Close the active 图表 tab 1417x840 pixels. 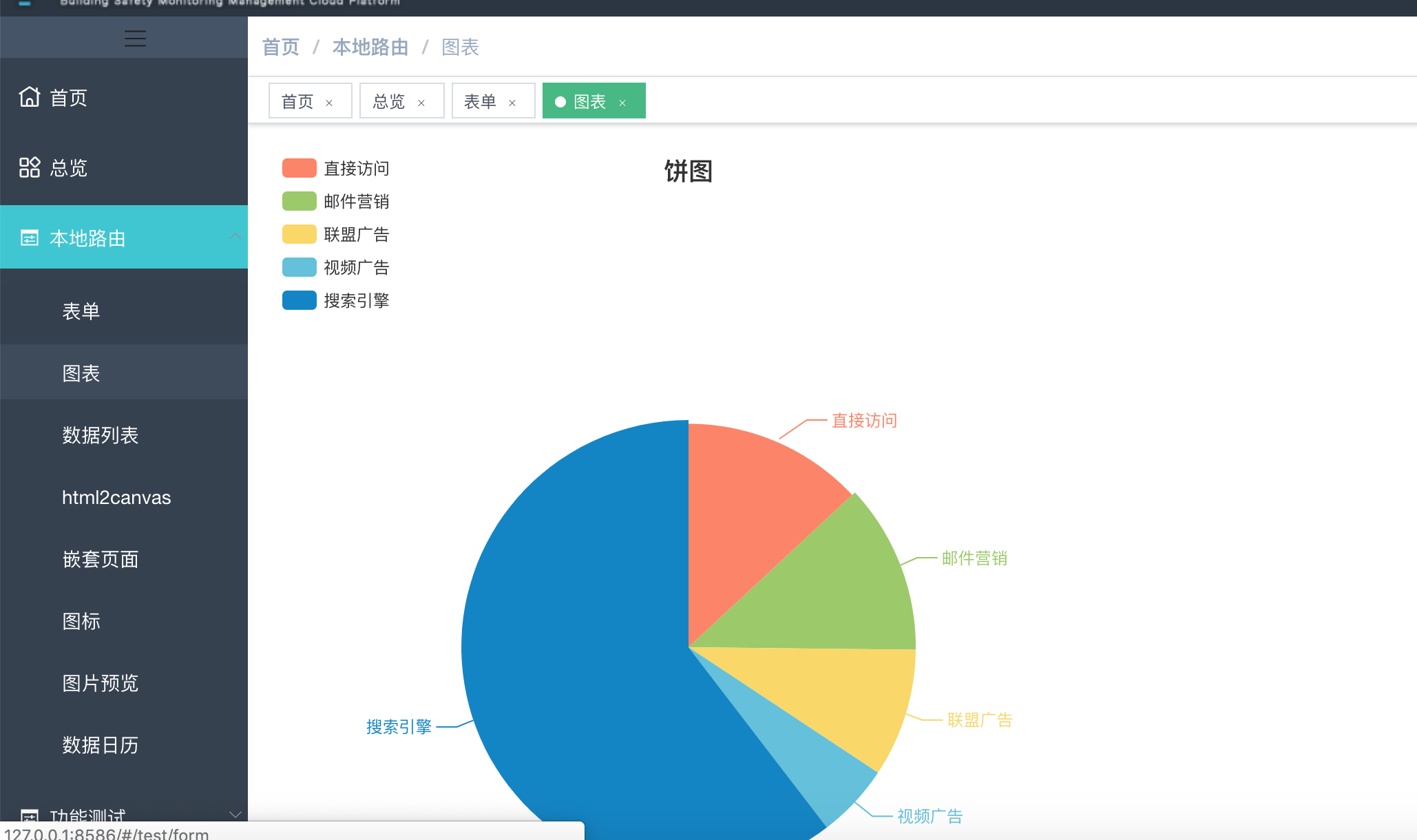[x=622, y=103]
